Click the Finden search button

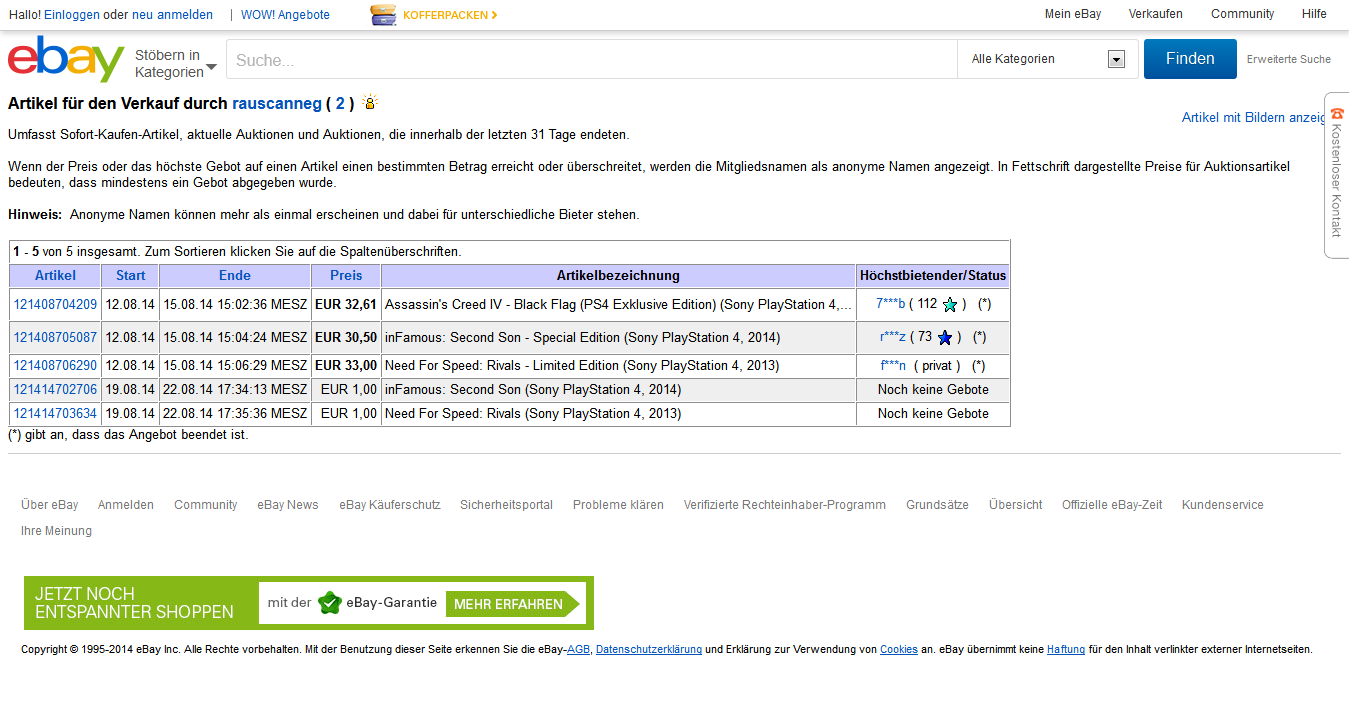[1190, 59]
